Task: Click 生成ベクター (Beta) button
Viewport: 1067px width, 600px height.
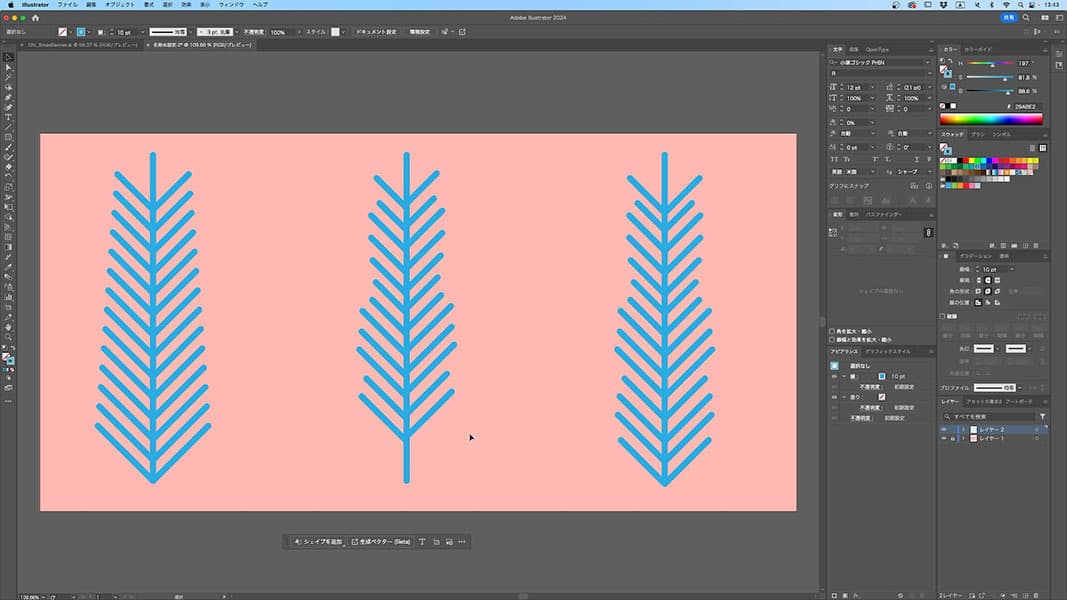Action: point(380,542)
